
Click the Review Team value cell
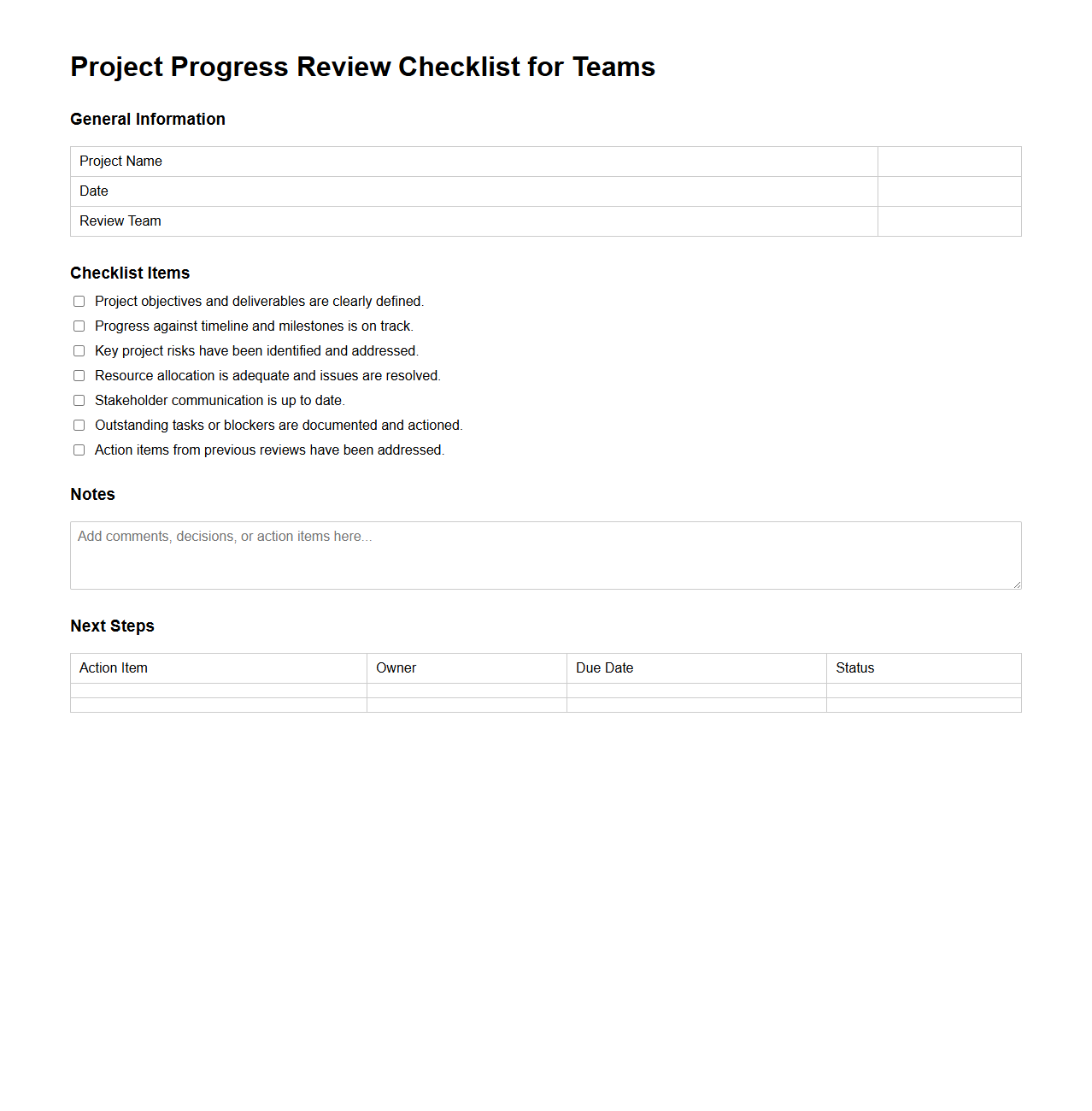pyautogui.click(x=948, y=220)
